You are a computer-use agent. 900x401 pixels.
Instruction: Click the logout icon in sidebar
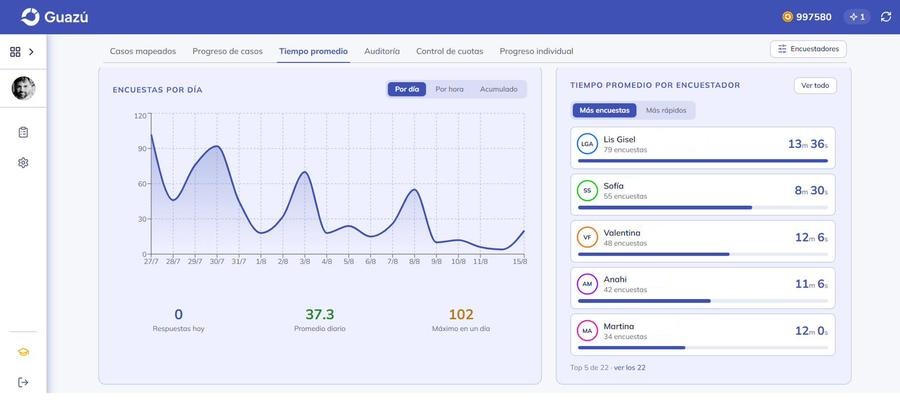point(23,382)
